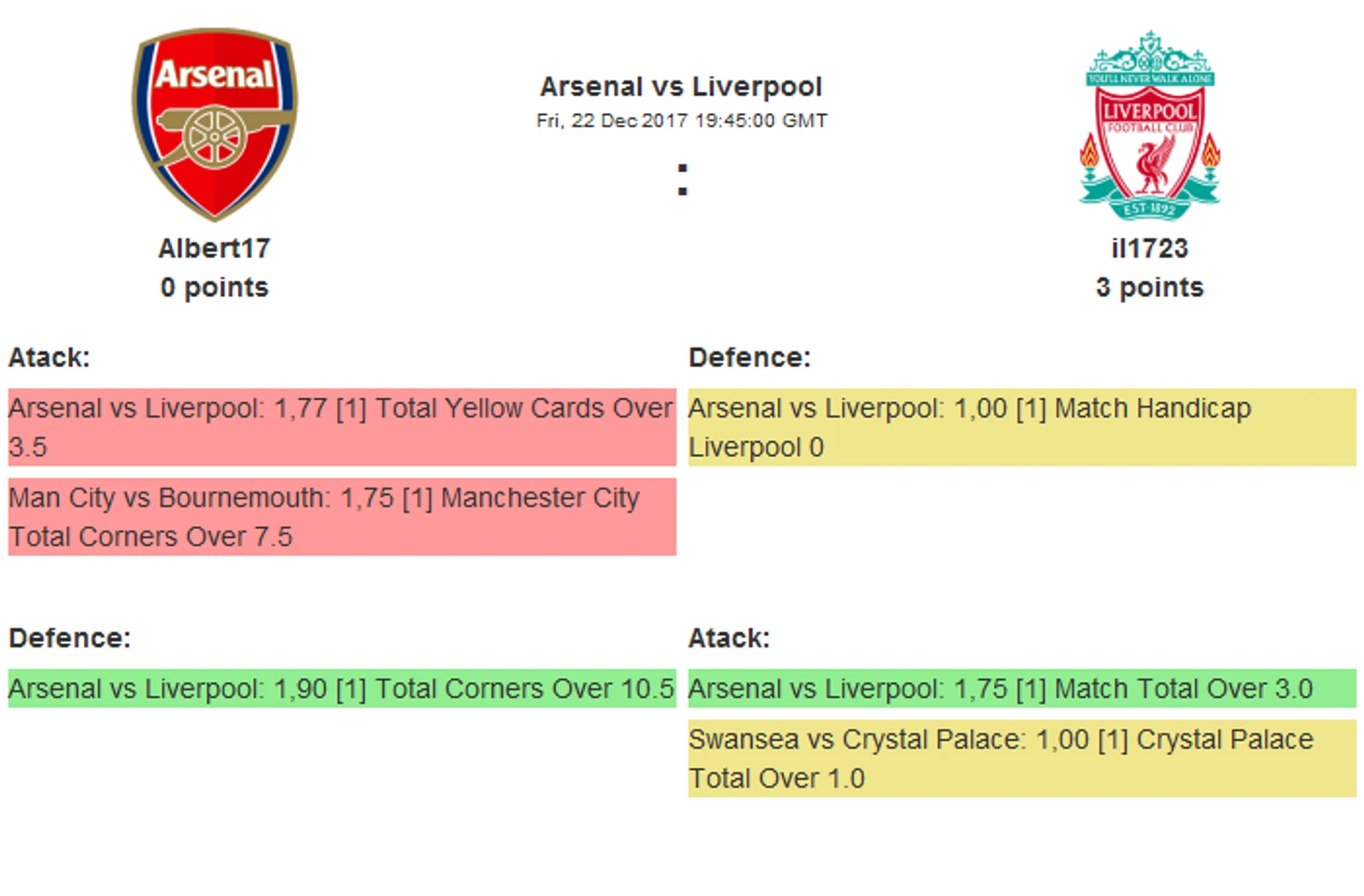Viewport: 1364px width, 896px height.
Task: Click the match date Fri, 22 Dec 2017
Action: pos(612,121)
